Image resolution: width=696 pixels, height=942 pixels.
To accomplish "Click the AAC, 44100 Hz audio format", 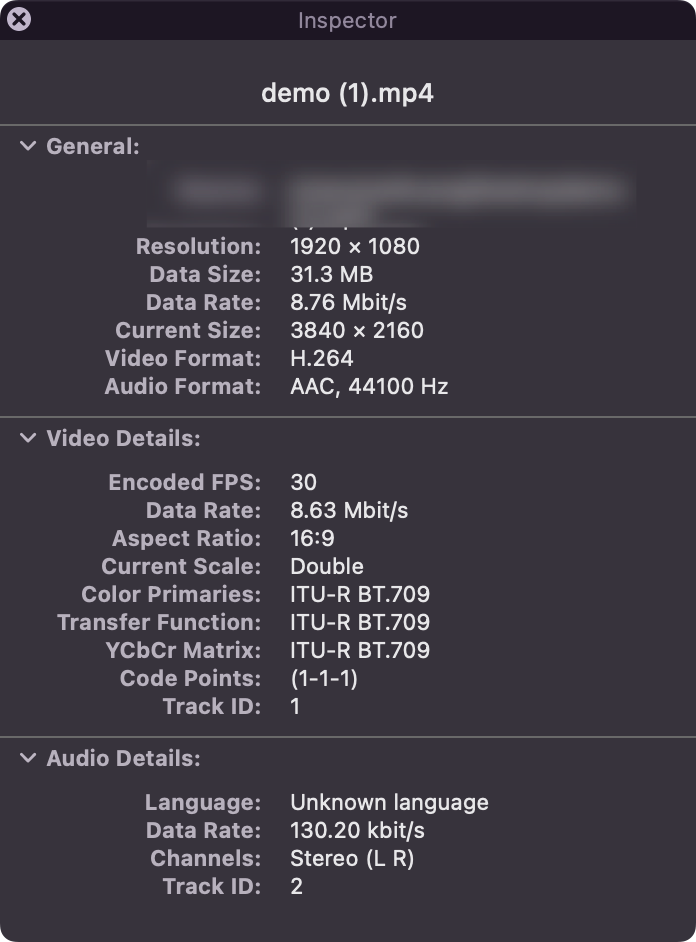I will [369, 386].
